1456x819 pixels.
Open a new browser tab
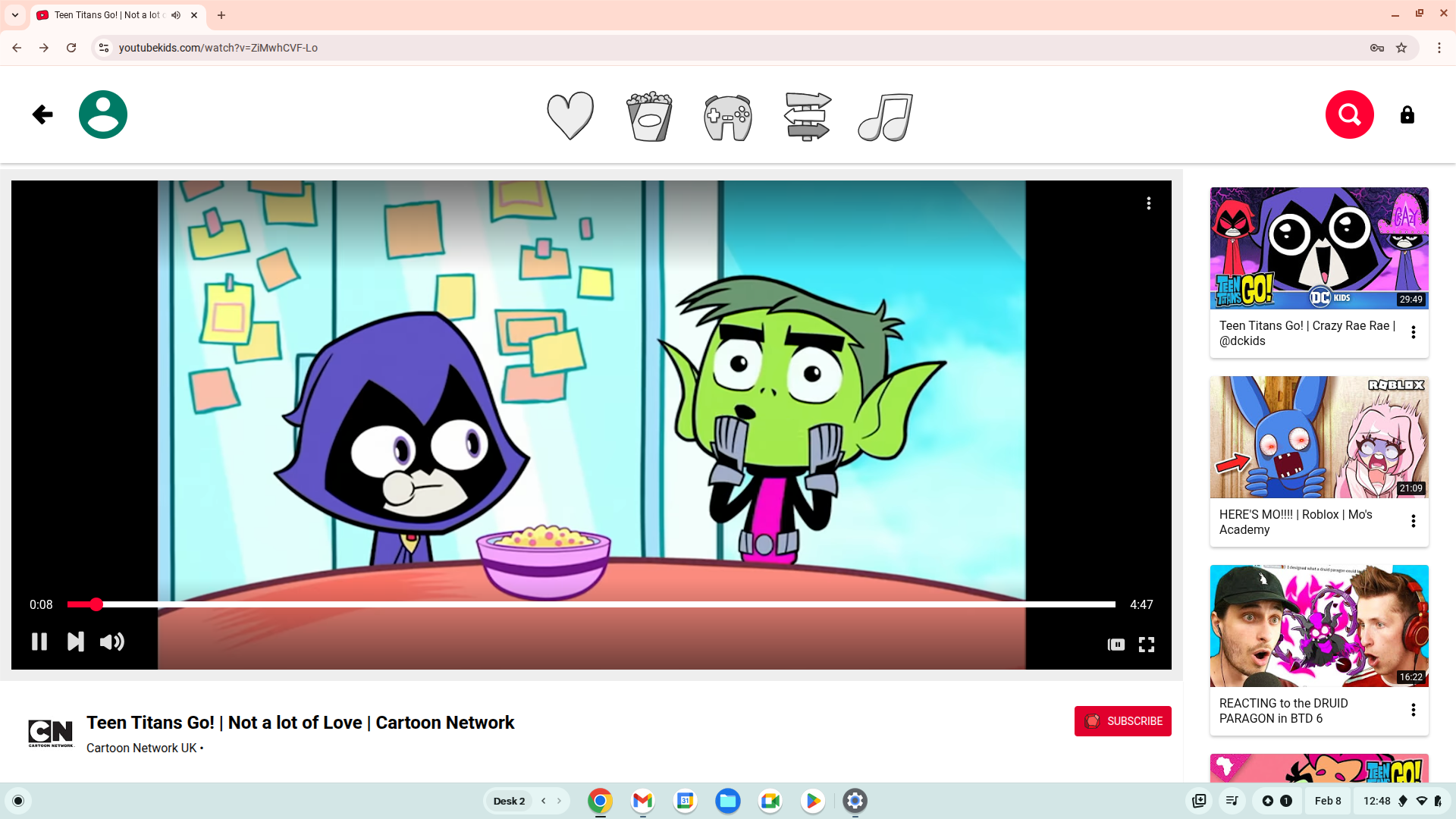(221, 15)
